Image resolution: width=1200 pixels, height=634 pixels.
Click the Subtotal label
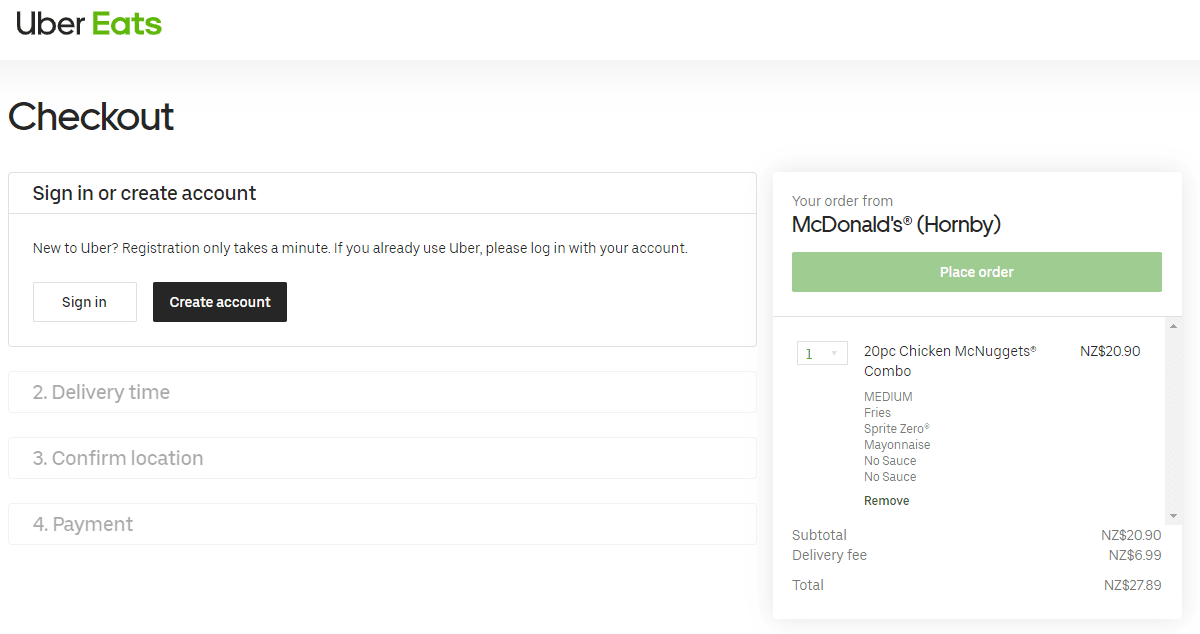[819, 535]
